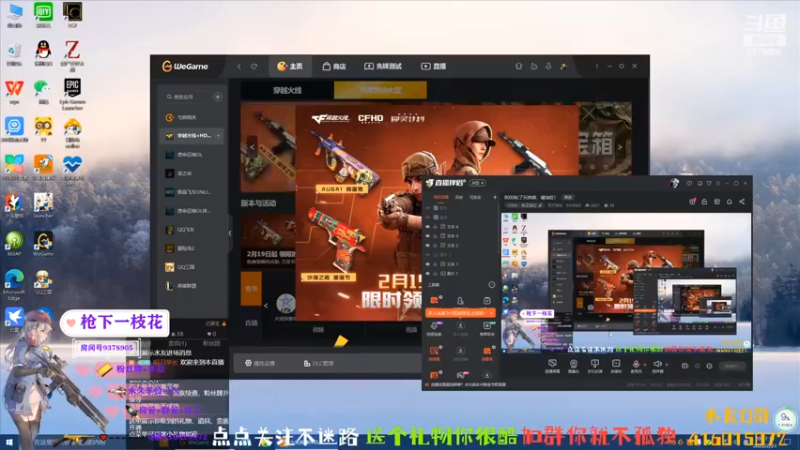800x450 pixels.
Task: Click the start streaming button
Action: pos(731,366)
